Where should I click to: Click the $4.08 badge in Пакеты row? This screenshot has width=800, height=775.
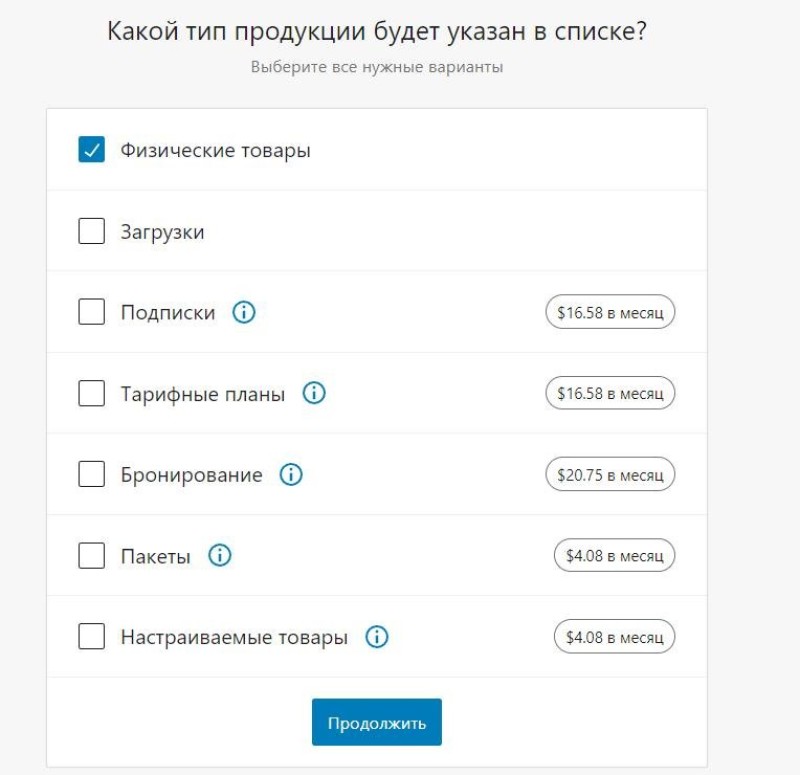point(614,555)
